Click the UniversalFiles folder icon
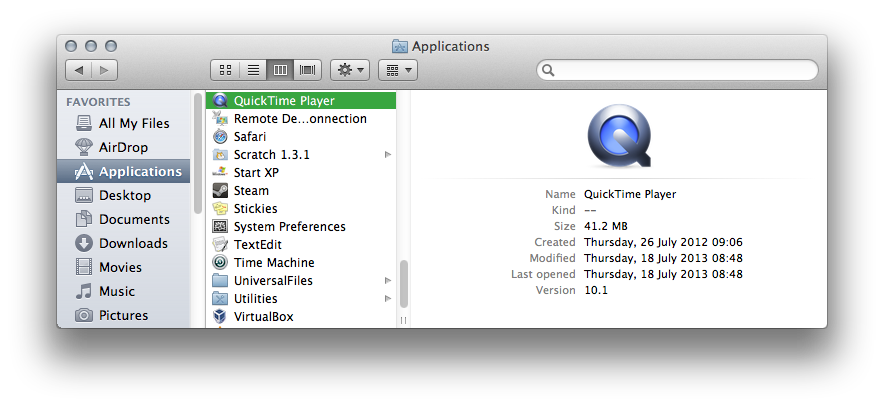Image resolution: width=884 pixels, height=407 pixels. 220,281
